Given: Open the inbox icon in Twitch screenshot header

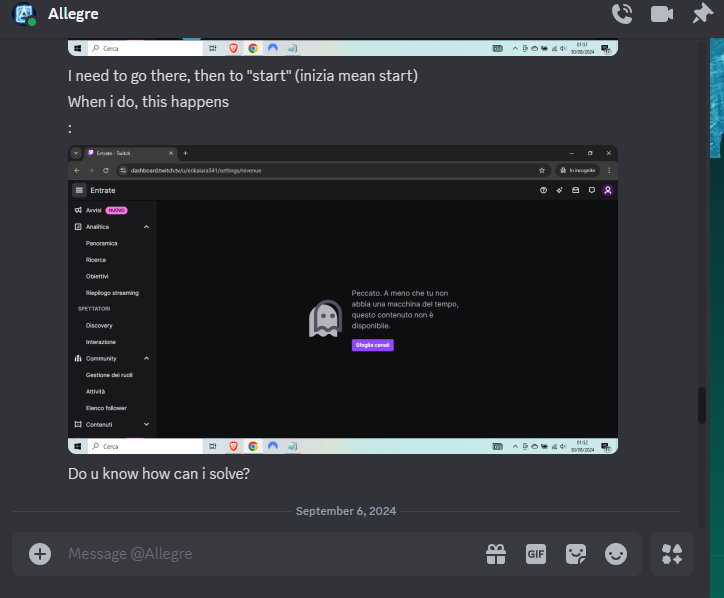Looking at the screenshot, I should 575,190.
